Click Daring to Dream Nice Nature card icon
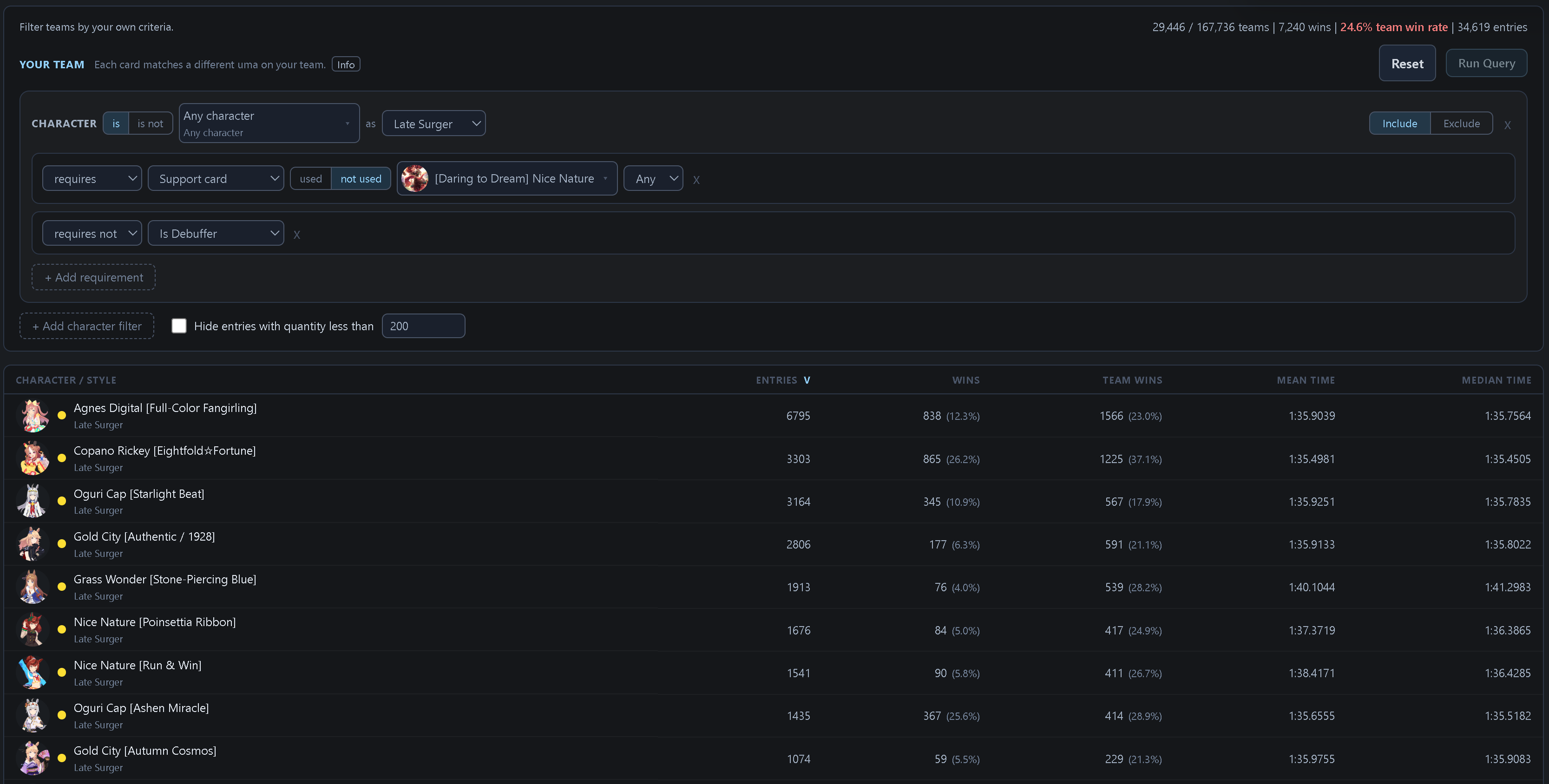 [415, 178]
